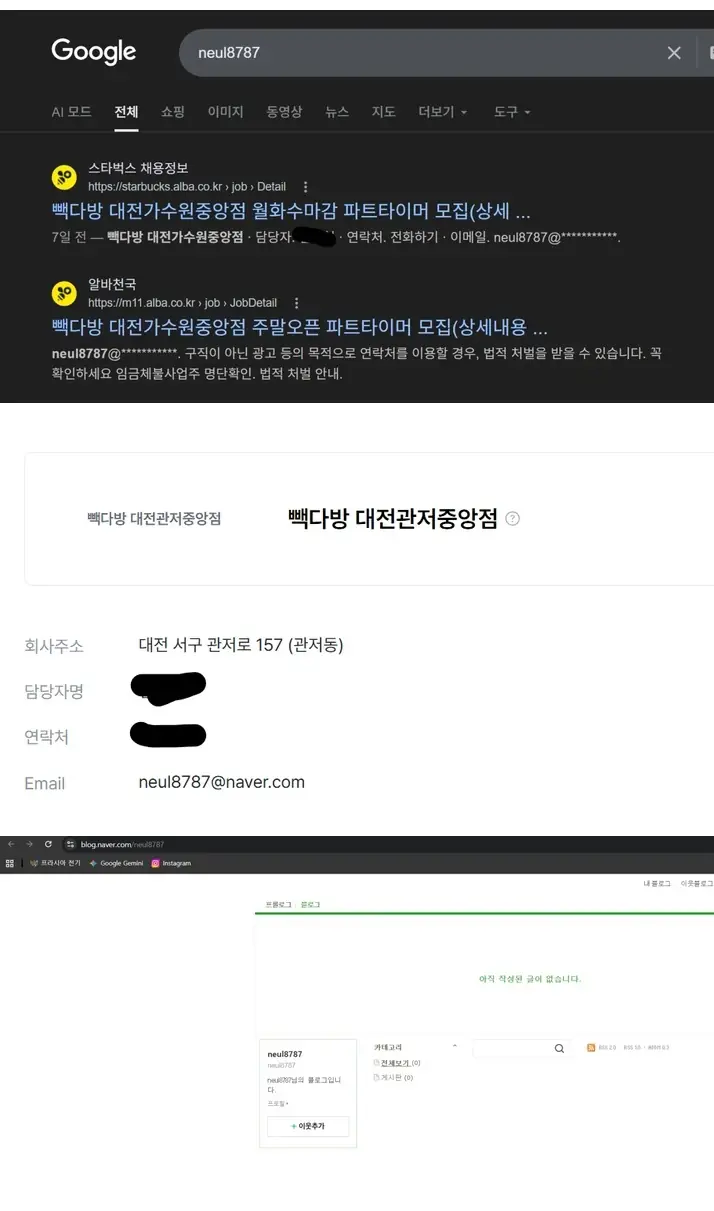Open the 프로필 link in profile box
714x1211 pixels.
point(277,1104)
